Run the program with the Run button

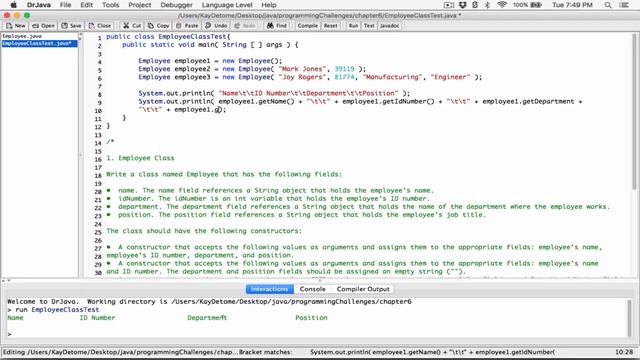click(x=353, y=26)
